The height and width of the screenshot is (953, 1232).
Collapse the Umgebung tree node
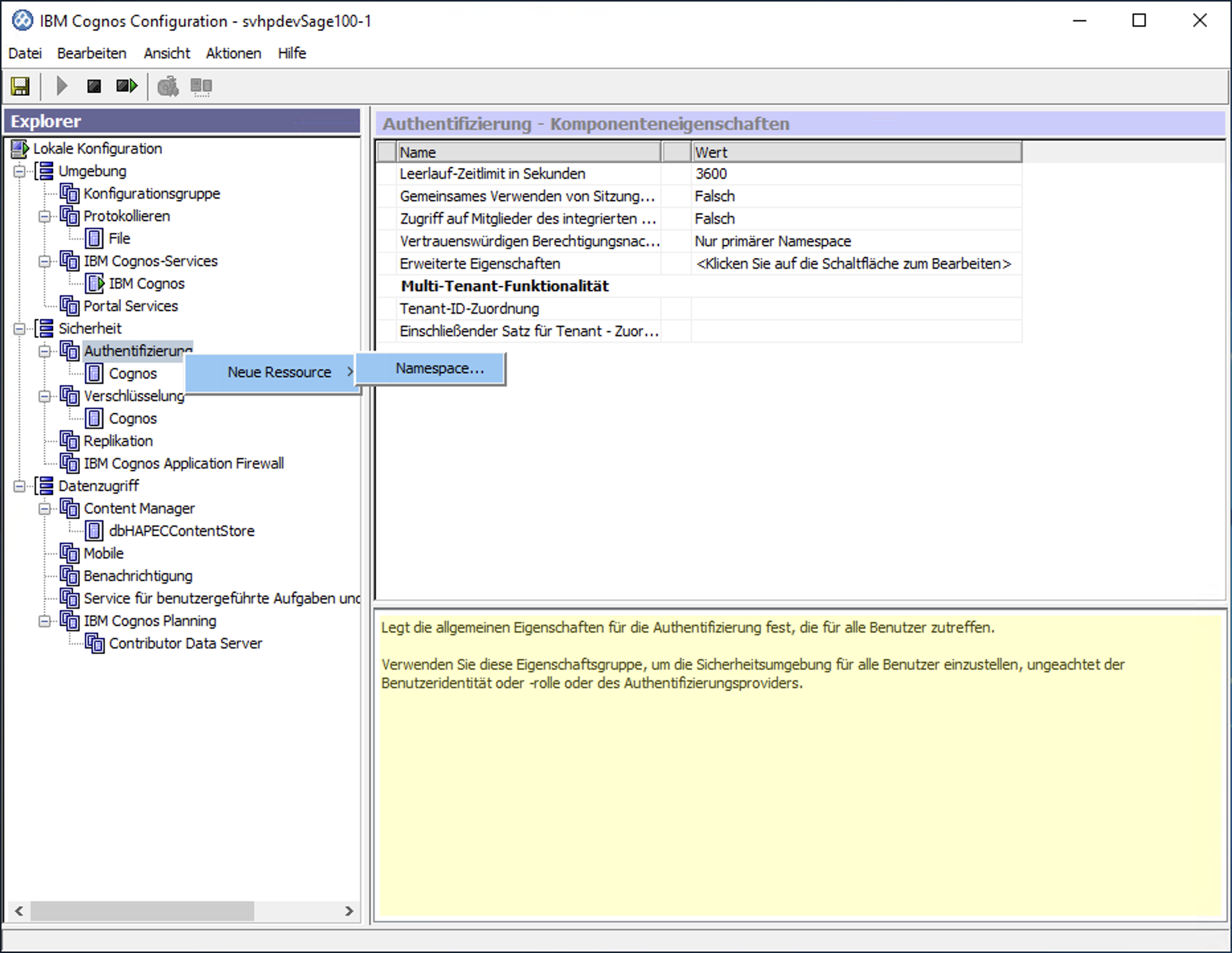coord(20,171)
